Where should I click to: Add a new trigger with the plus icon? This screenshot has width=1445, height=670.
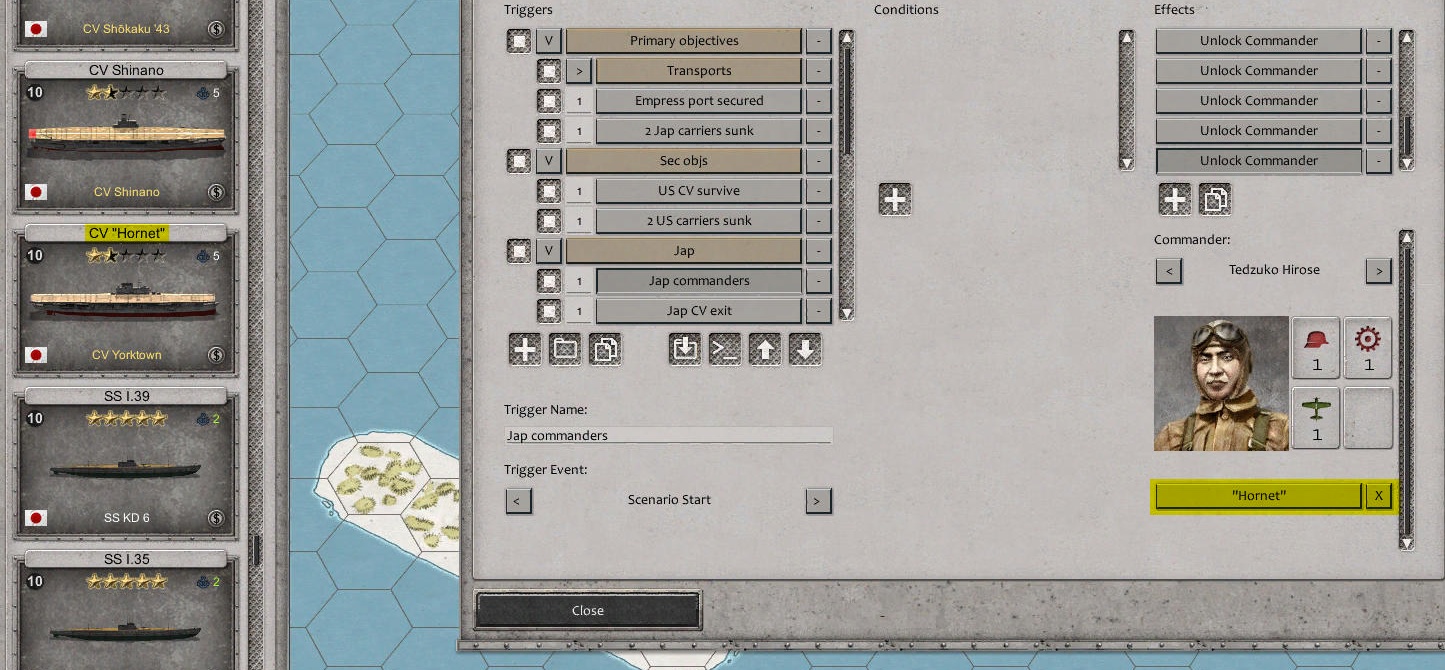(525, 349)
